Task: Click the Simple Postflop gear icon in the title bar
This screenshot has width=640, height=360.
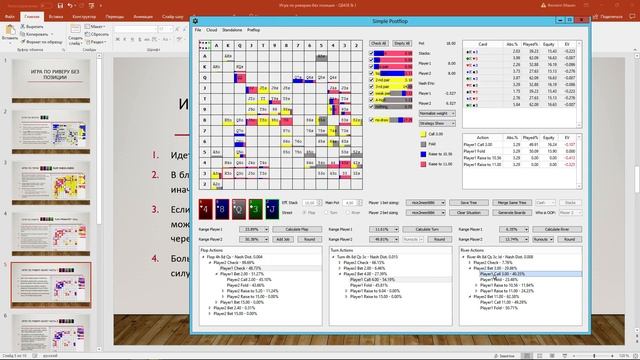Action: 196,21
